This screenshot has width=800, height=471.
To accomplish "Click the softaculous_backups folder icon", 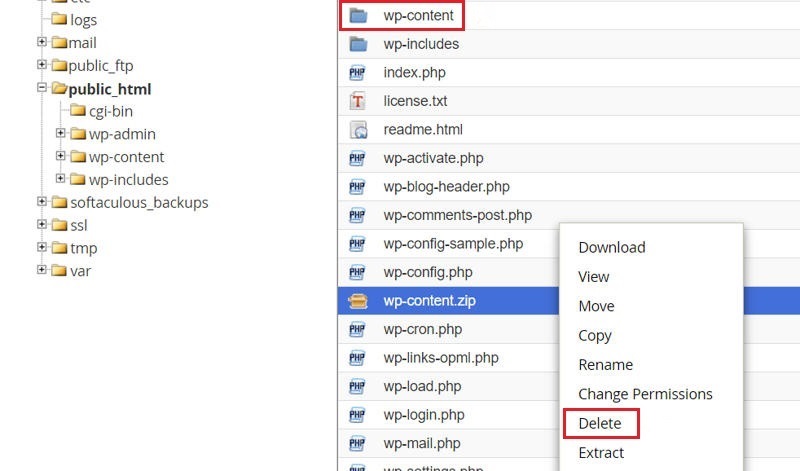I will click(x=59, y=202).
